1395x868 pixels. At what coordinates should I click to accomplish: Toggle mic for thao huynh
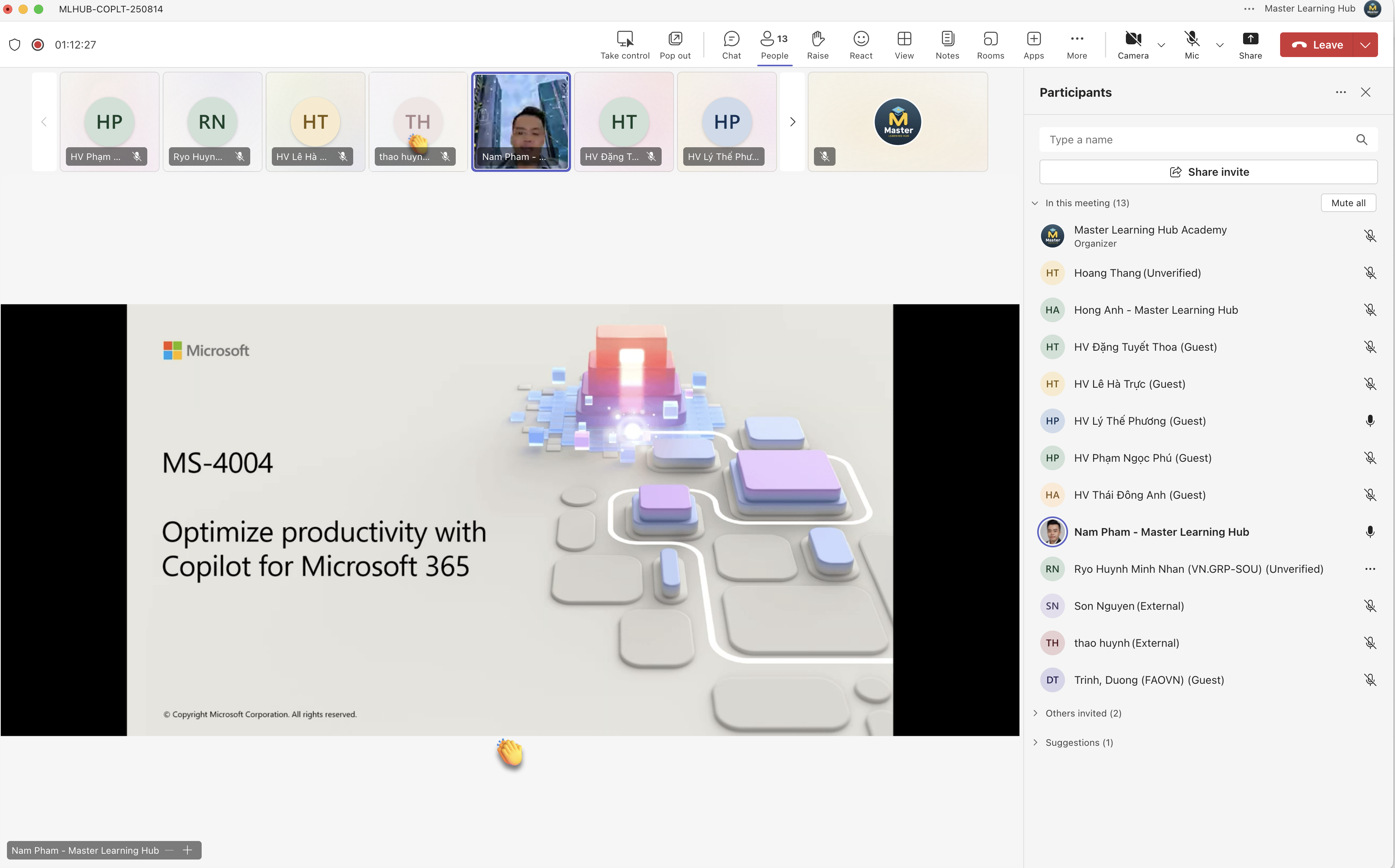[x=1370, y=643]
